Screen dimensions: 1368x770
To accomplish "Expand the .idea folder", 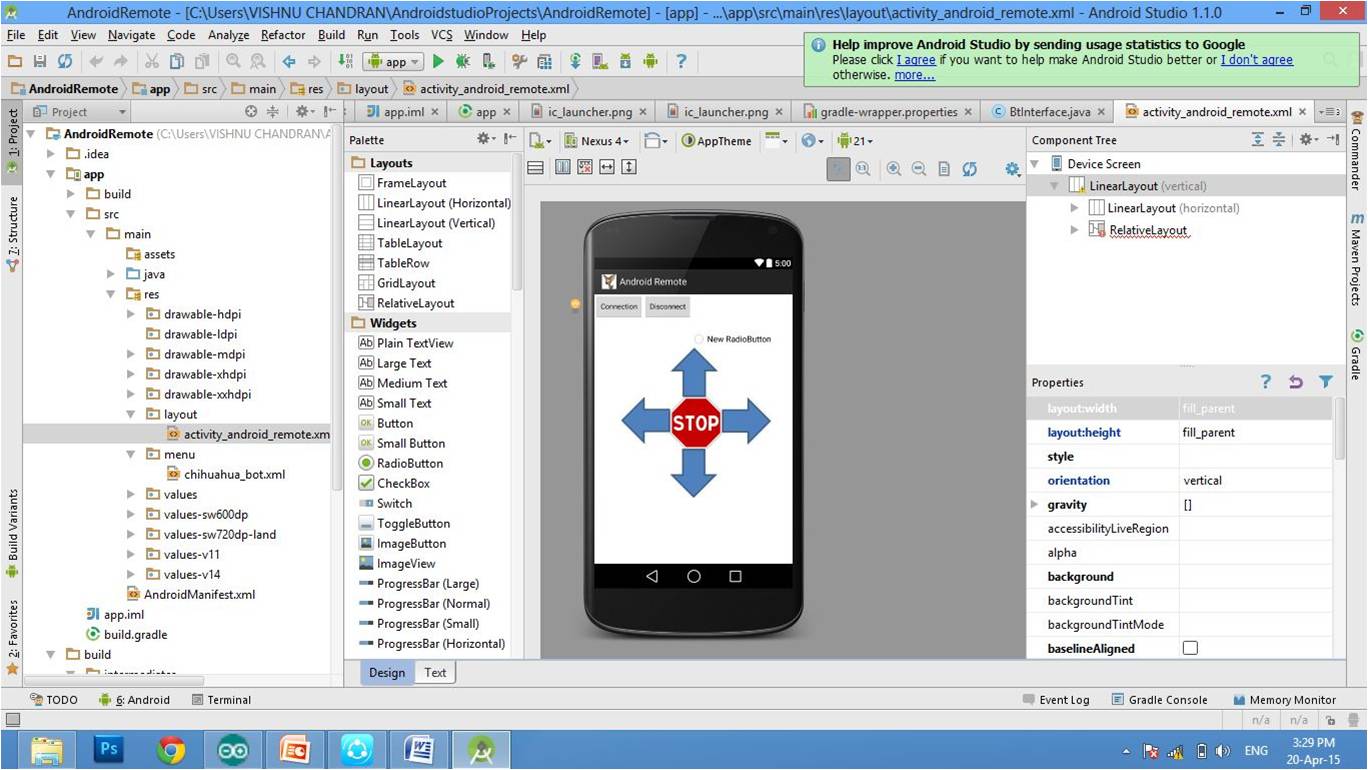I will [52, 154].
